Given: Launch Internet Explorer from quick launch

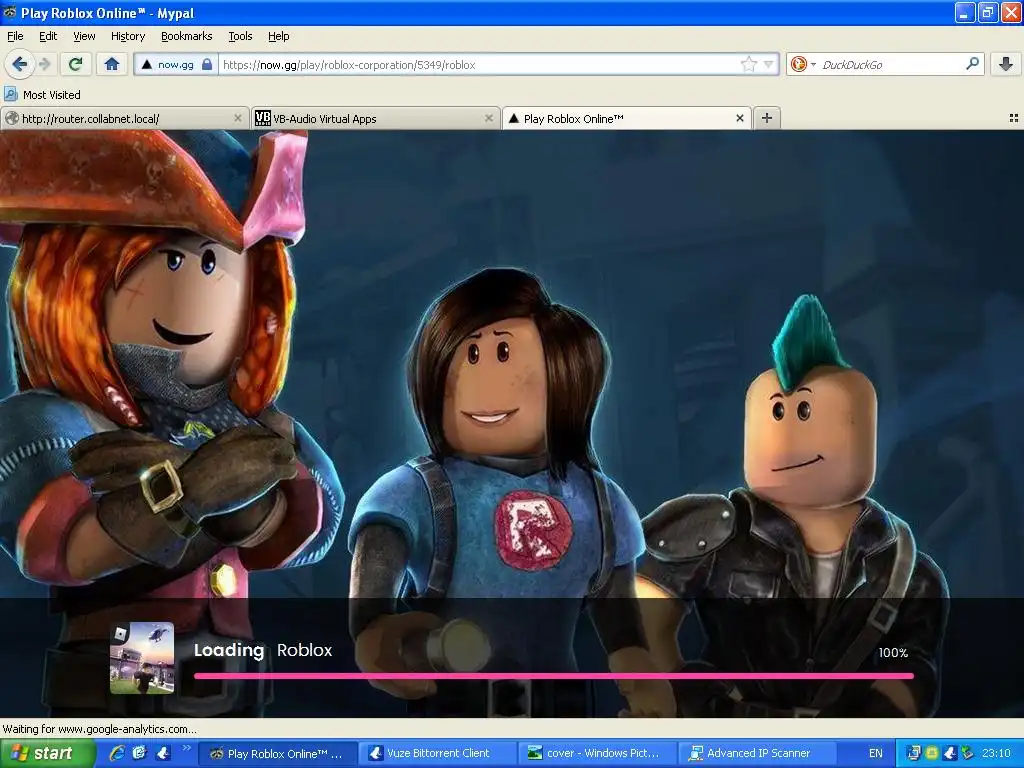Looking at the screenshot, I should 116,753.
